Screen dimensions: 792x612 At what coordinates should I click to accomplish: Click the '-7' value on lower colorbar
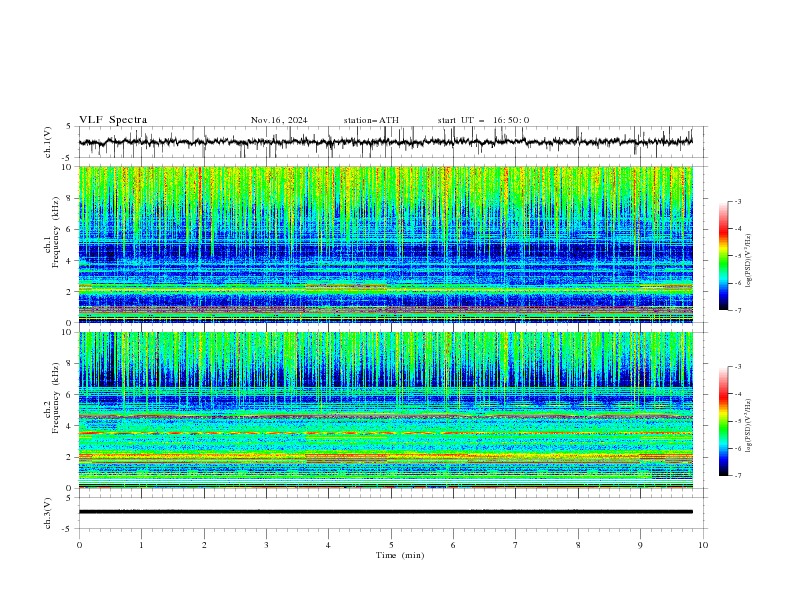coord(737,476)
